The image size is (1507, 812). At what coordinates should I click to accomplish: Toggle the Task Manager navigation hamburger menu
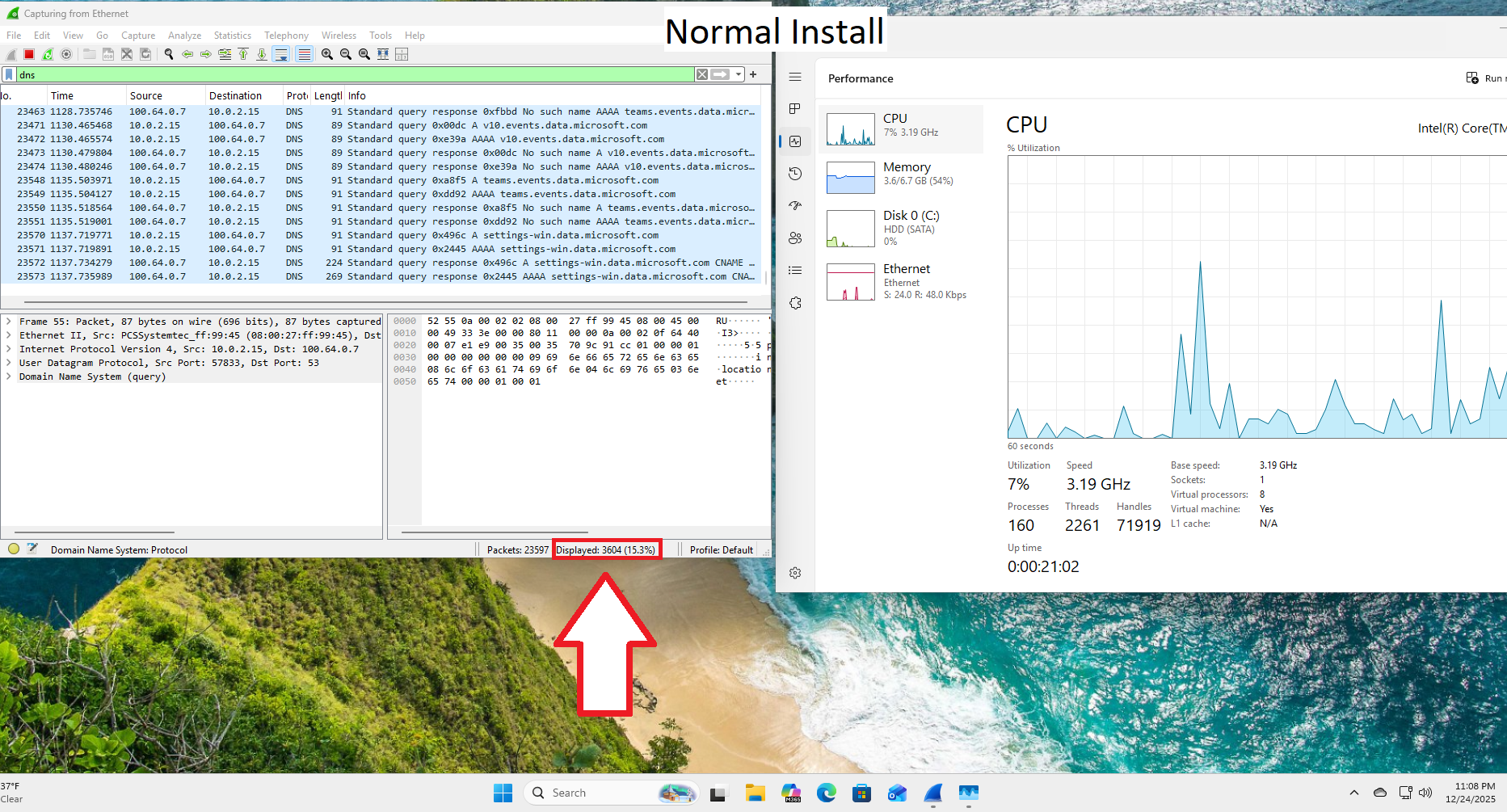[795, 77]
